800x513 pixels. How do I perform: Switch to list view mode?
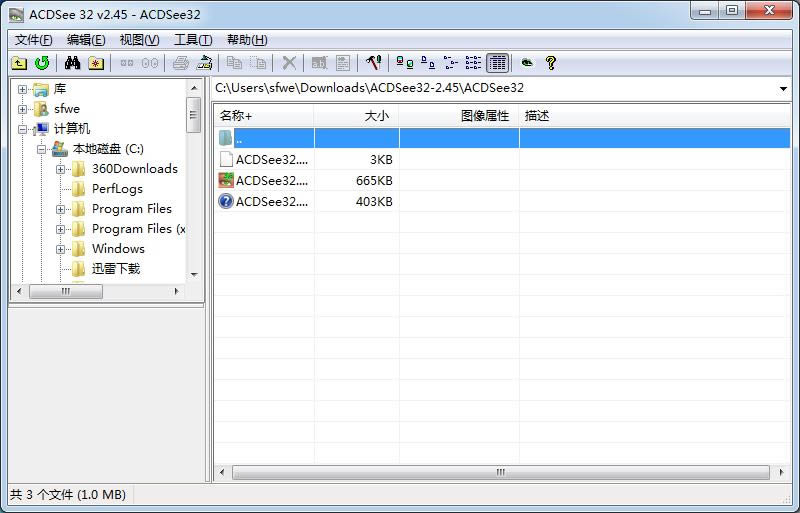[x=451, y=63]
